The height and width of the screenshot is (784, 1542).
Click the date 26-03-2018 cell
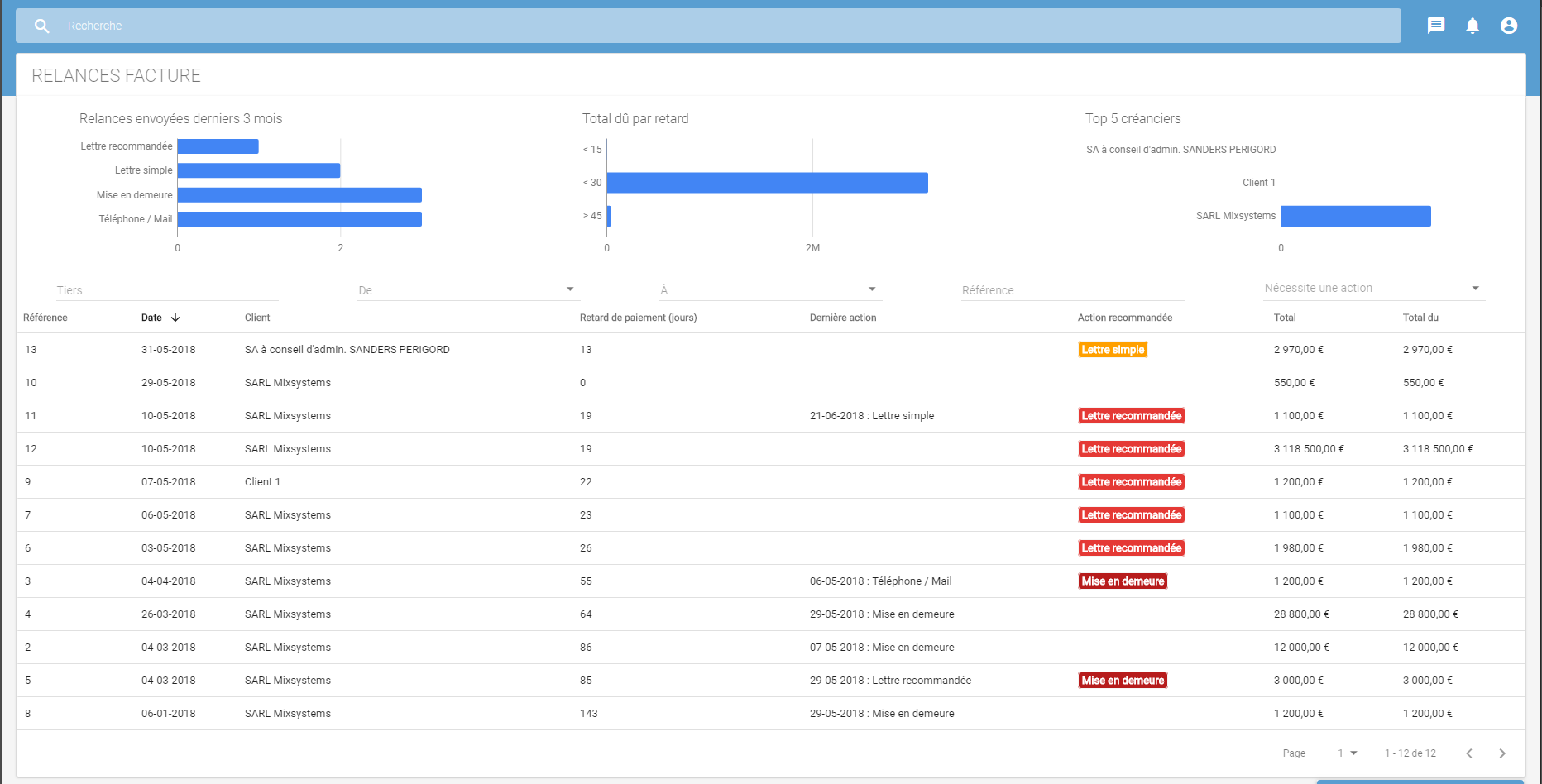[x=169, y=614]
